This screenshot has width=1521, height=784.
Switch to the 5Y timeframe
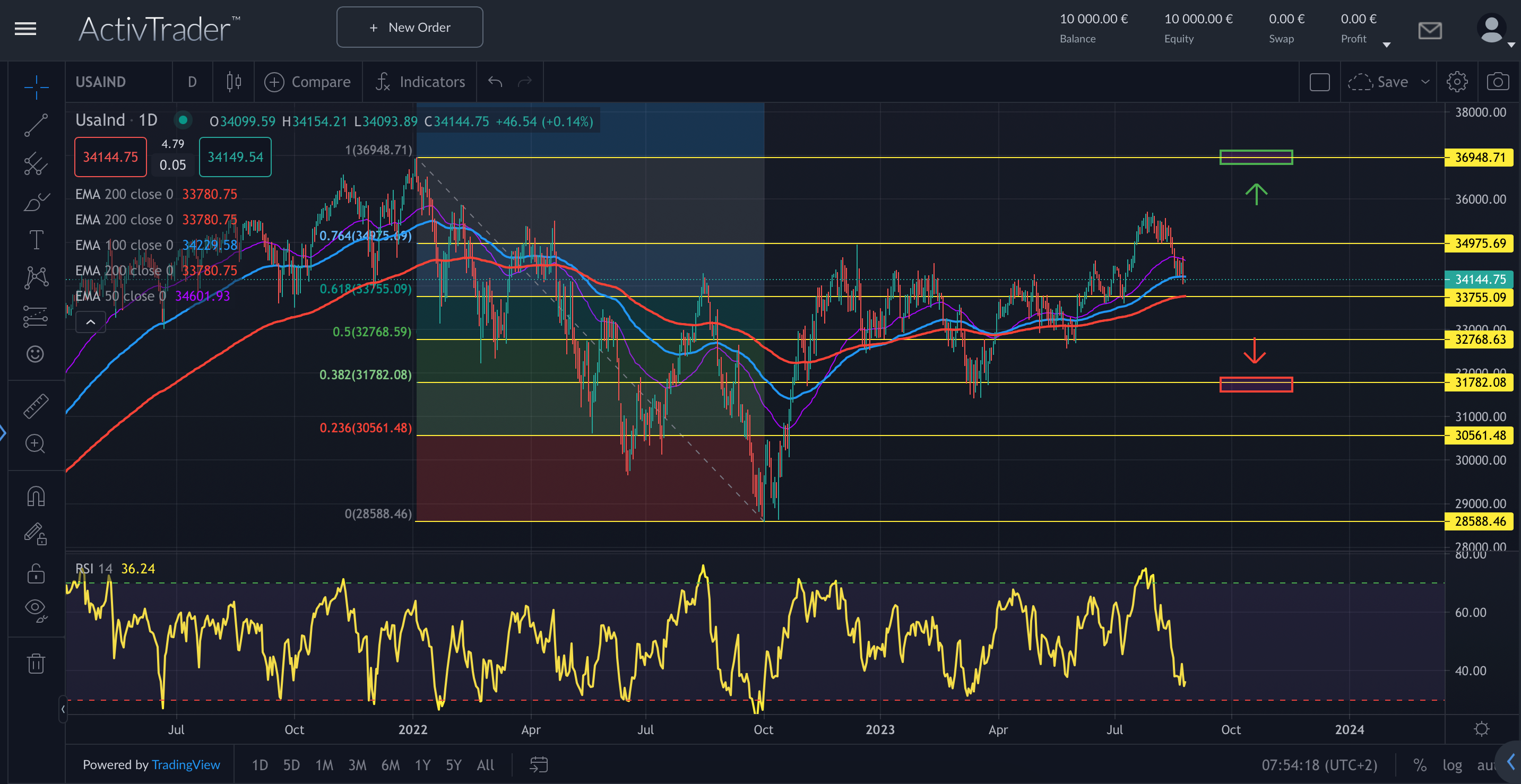(453, 764)
